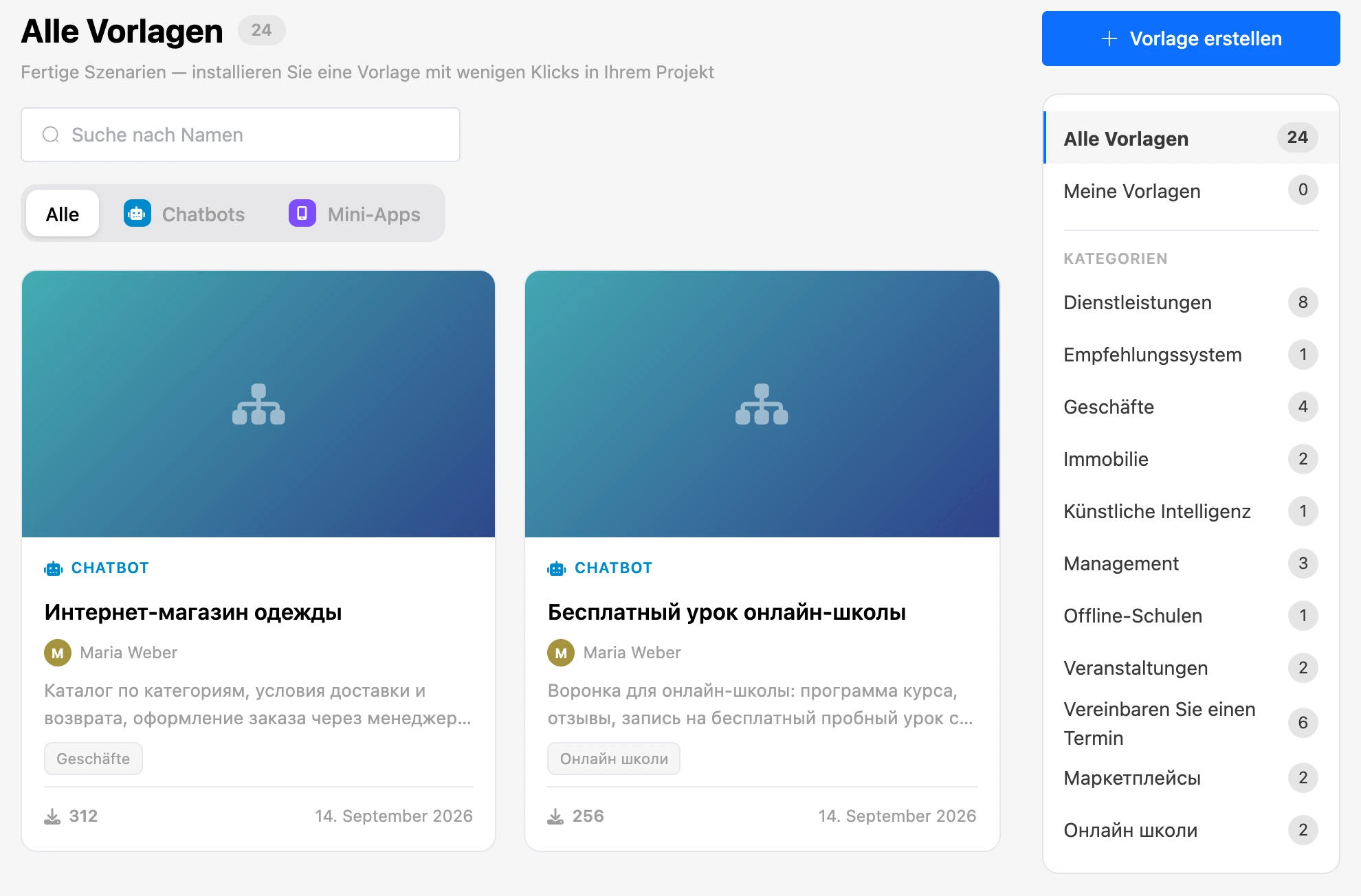
Task: Click the plus icon on Vorlage erstellen
Action: tap(1109, 38)
